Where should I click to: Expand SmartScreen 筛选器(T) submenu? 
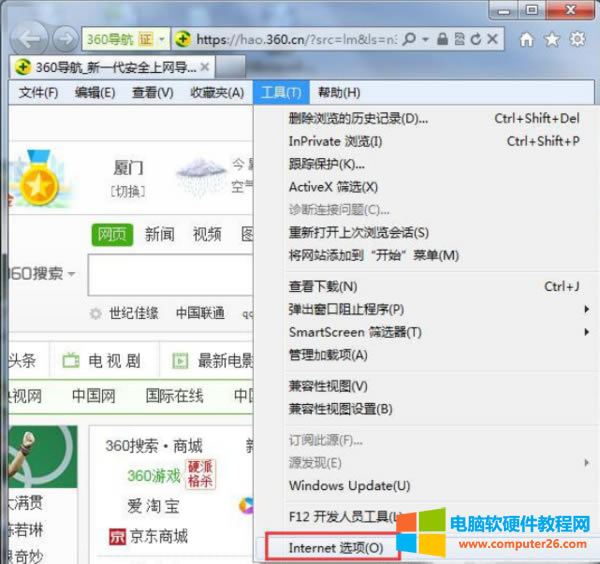pos(587,332)
